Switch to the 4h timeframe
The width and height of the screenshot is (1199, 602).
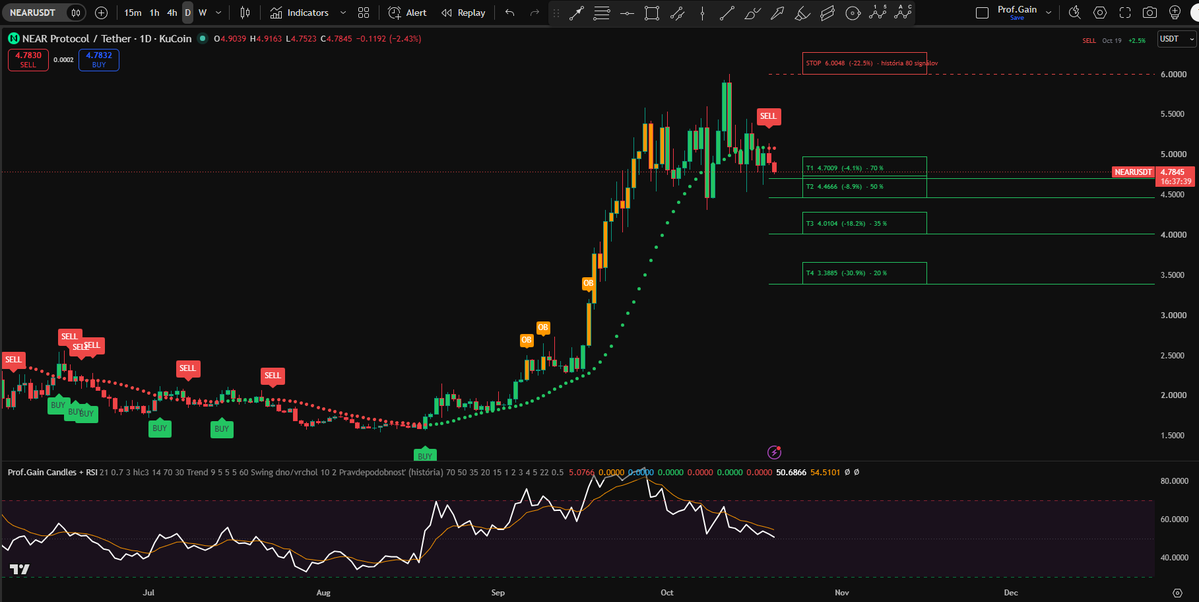pos(172,13)
